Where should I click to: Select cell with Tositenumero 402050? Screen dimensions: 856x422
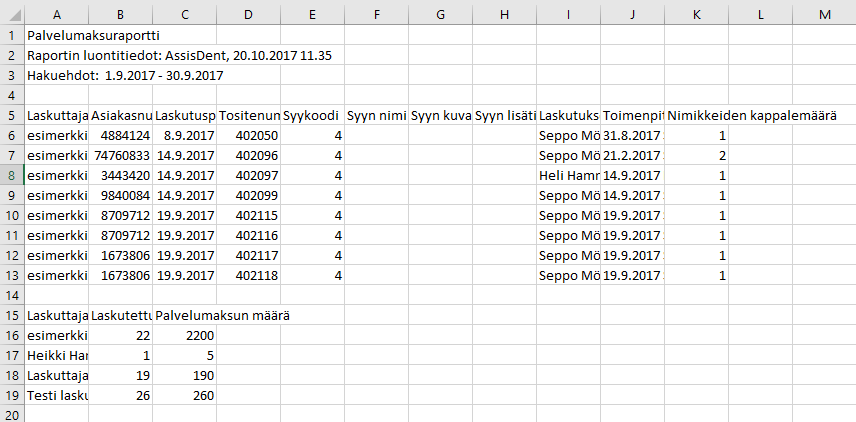click(x=248, y=135)
